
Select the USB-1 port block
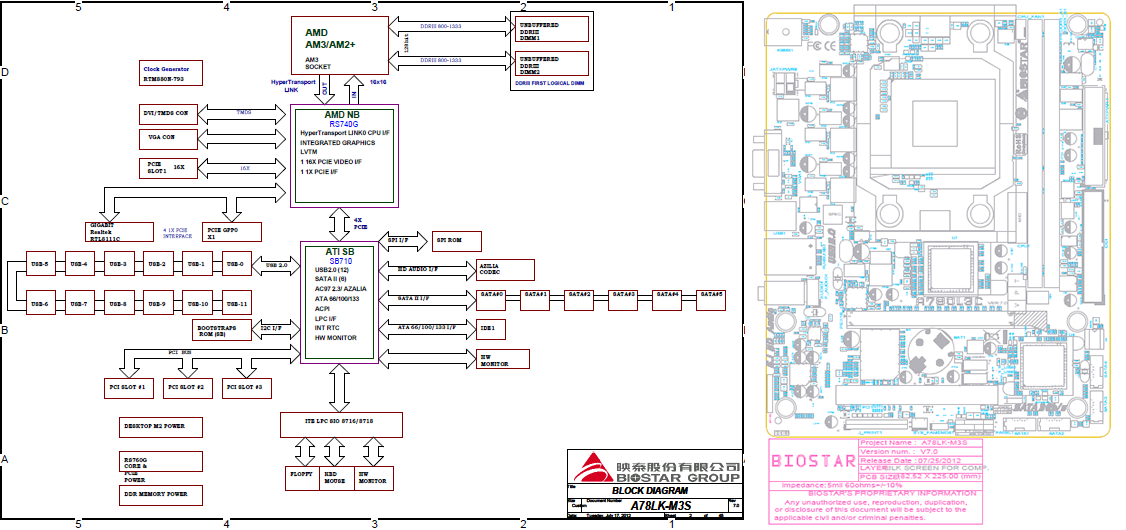pos(197,264)
